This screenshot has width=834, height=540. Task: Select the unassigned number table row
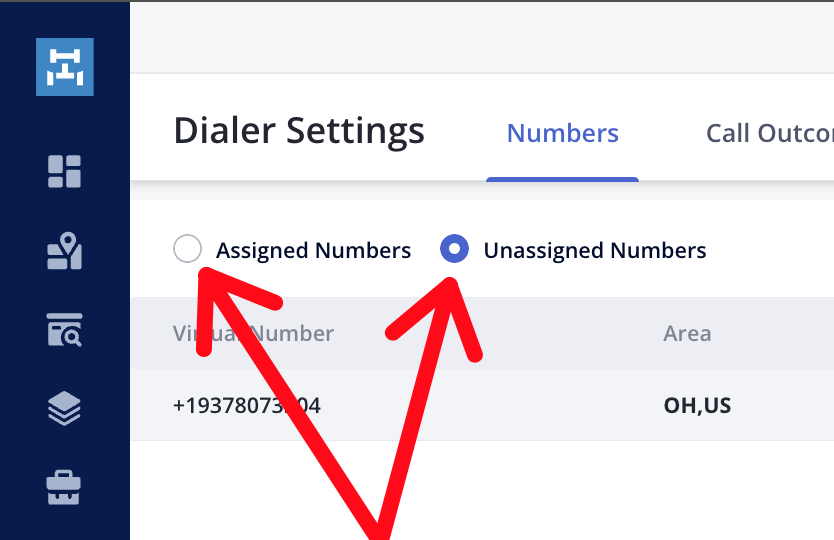point(482,405)
